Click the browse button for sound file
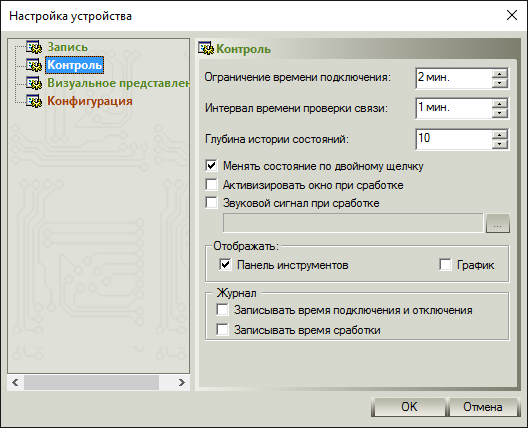Image resolution: width=528 pixels, height=428 pixels. click(498, 223)
